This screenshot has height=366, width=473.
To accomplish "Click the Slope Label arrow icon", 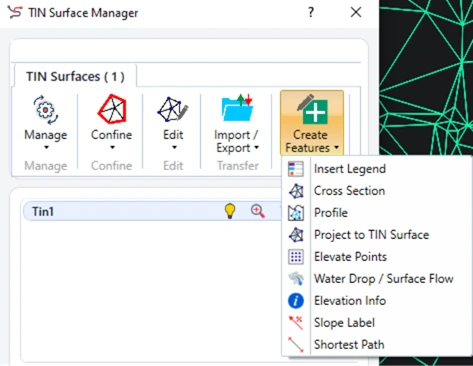I will 296,323.
